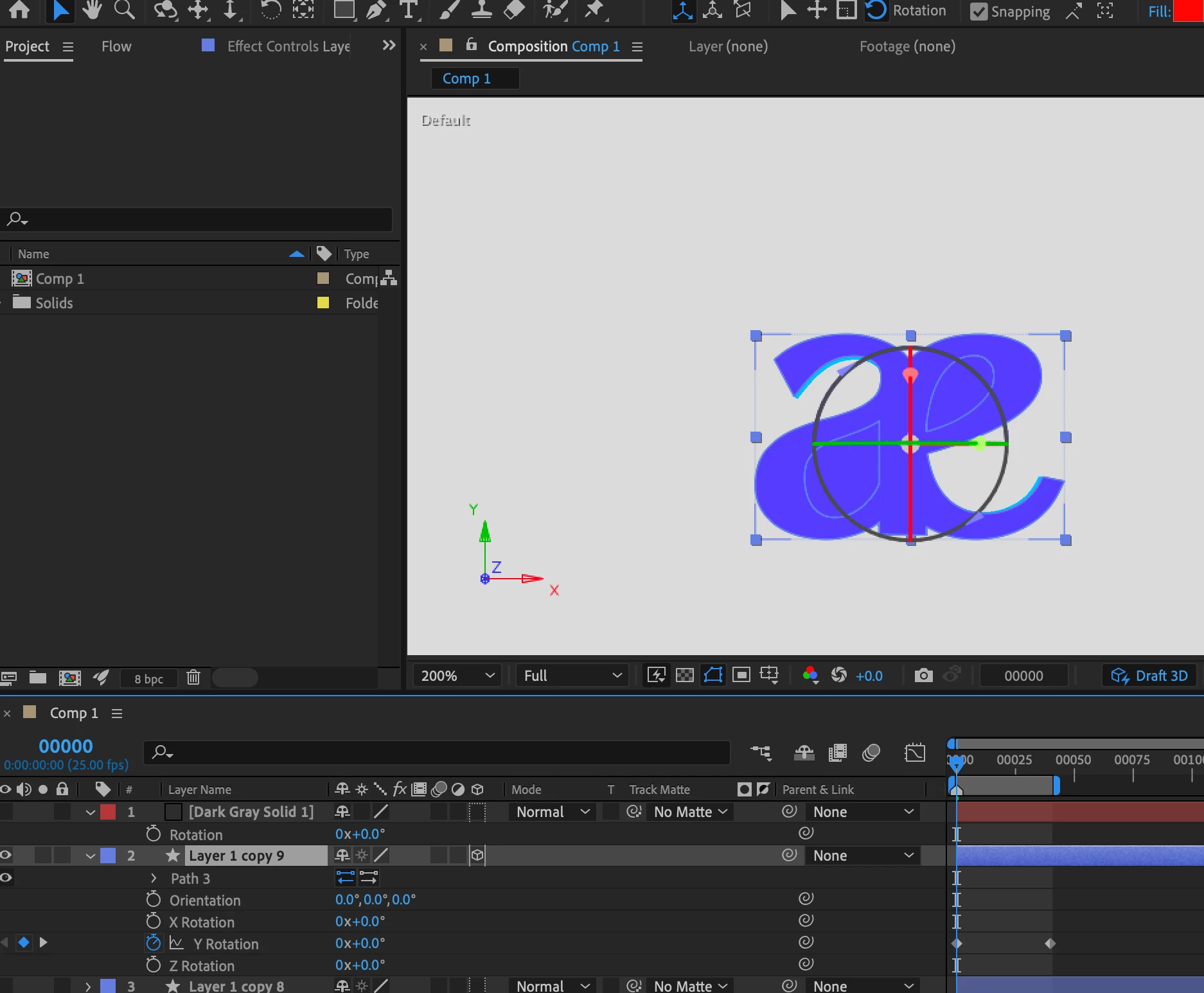Screen dimensions: 1204x993
Task: Click the snapshot camera icon in viewer
Action: pos(923,675)
